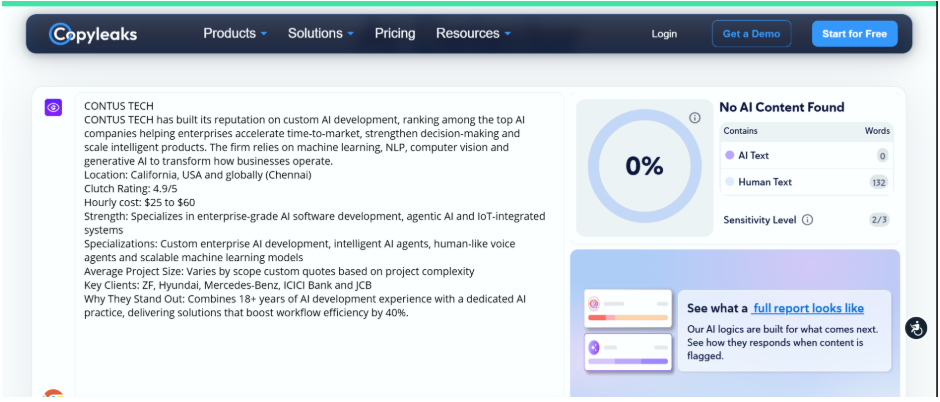The width and height of the screenshot is (940, 402).
Task: Click the report preview card with purple bar
Action: click(x=628, y=352)
